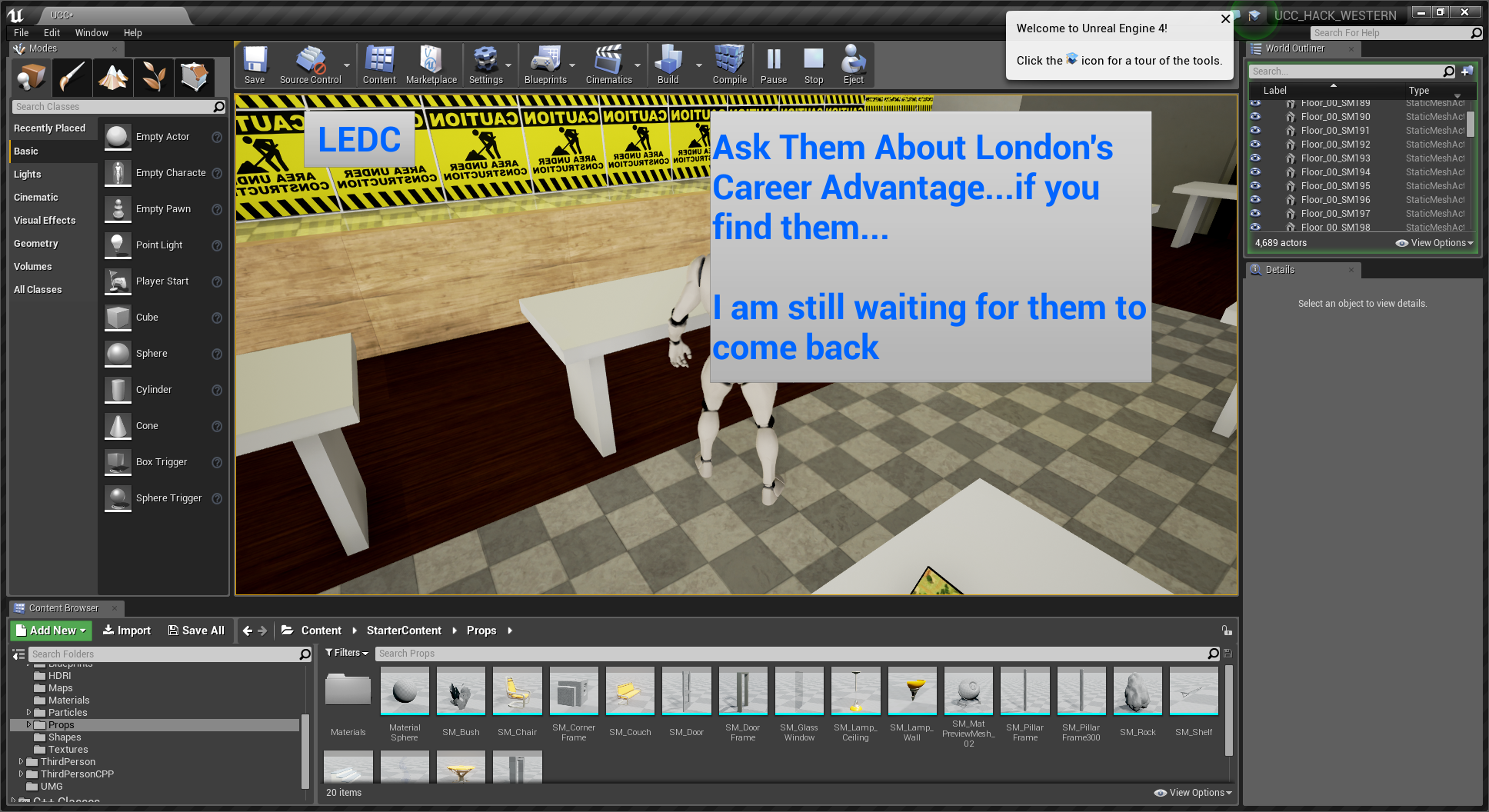1489x812 pixels.
Task: Click the Cube primitive icon
Action: tap(118, 318)
